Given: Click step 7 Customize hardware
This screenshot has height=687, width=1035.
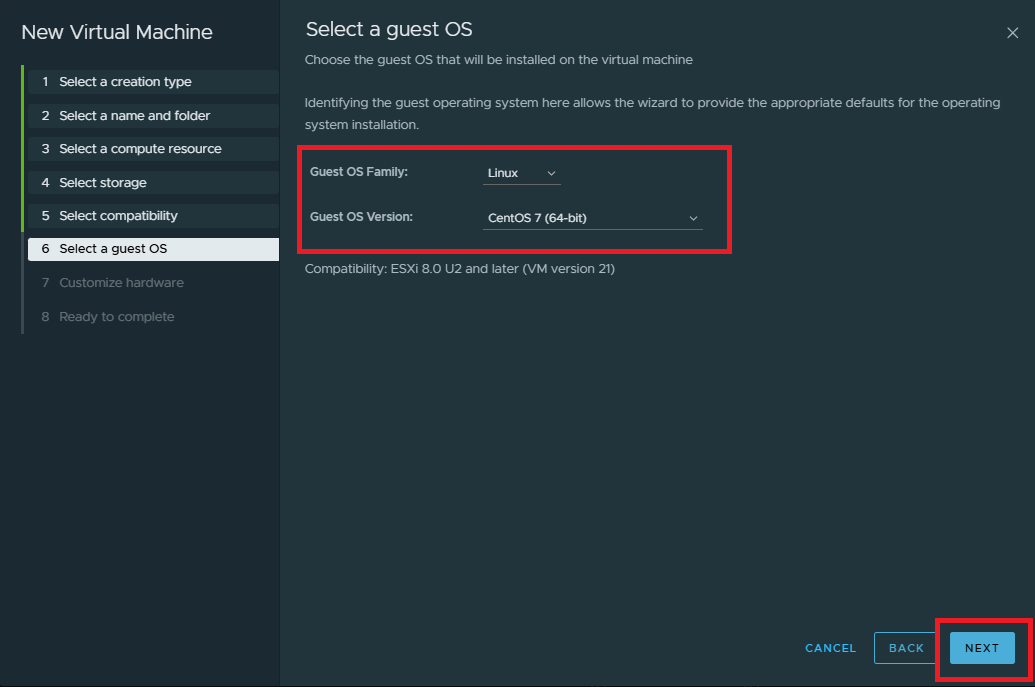Looking at the screenshot, I should (121, 283).
